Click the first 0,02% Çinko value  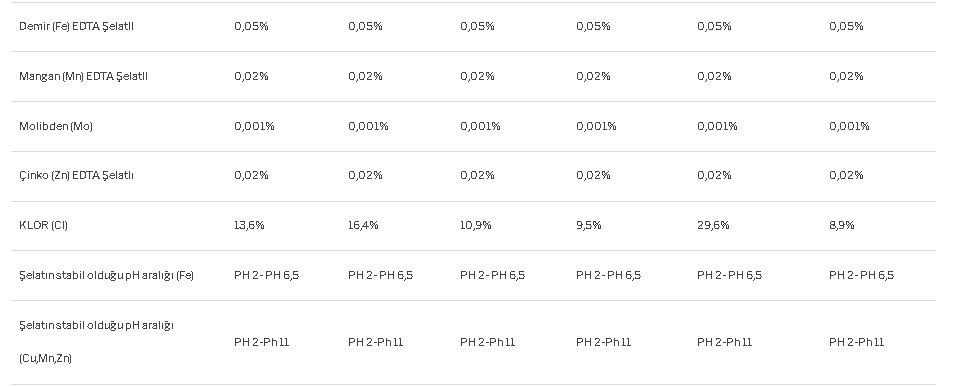click(252, 176)
